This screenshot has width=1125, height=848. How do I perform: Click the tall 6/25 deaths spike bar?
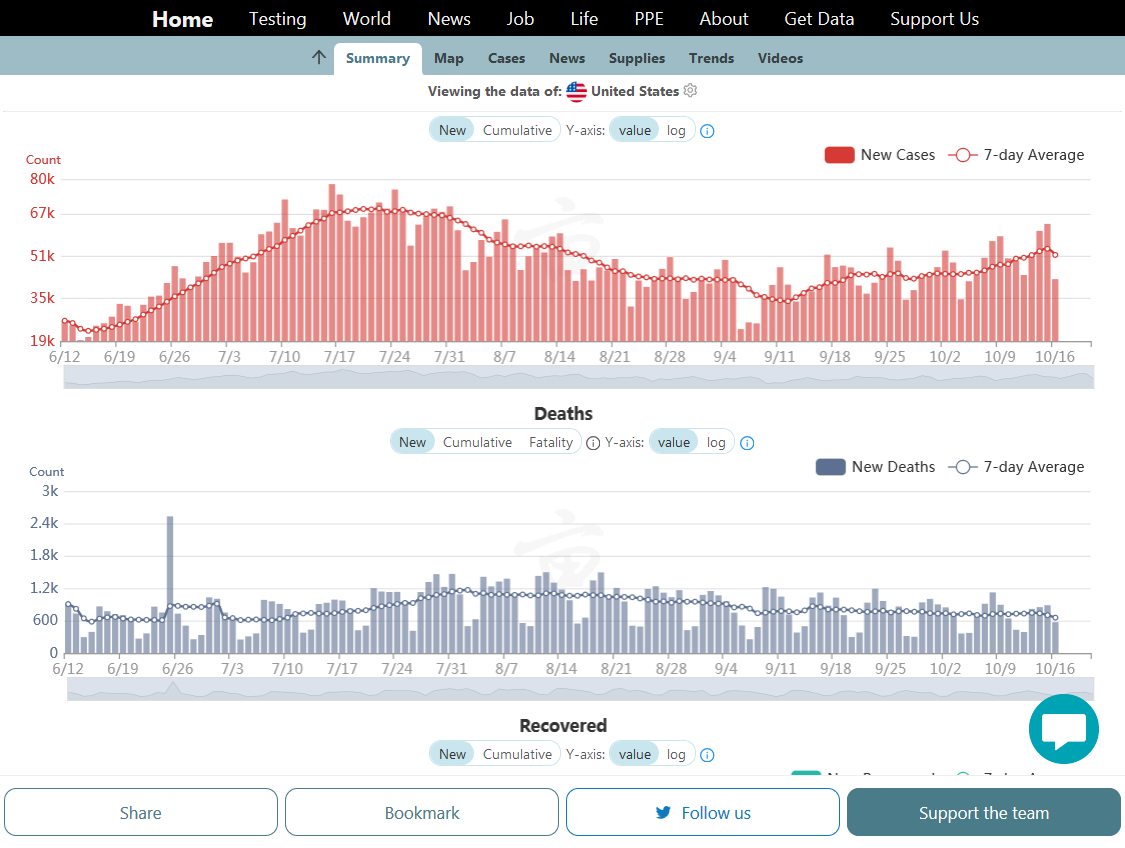pyautogui.click(x=170, y=584)
